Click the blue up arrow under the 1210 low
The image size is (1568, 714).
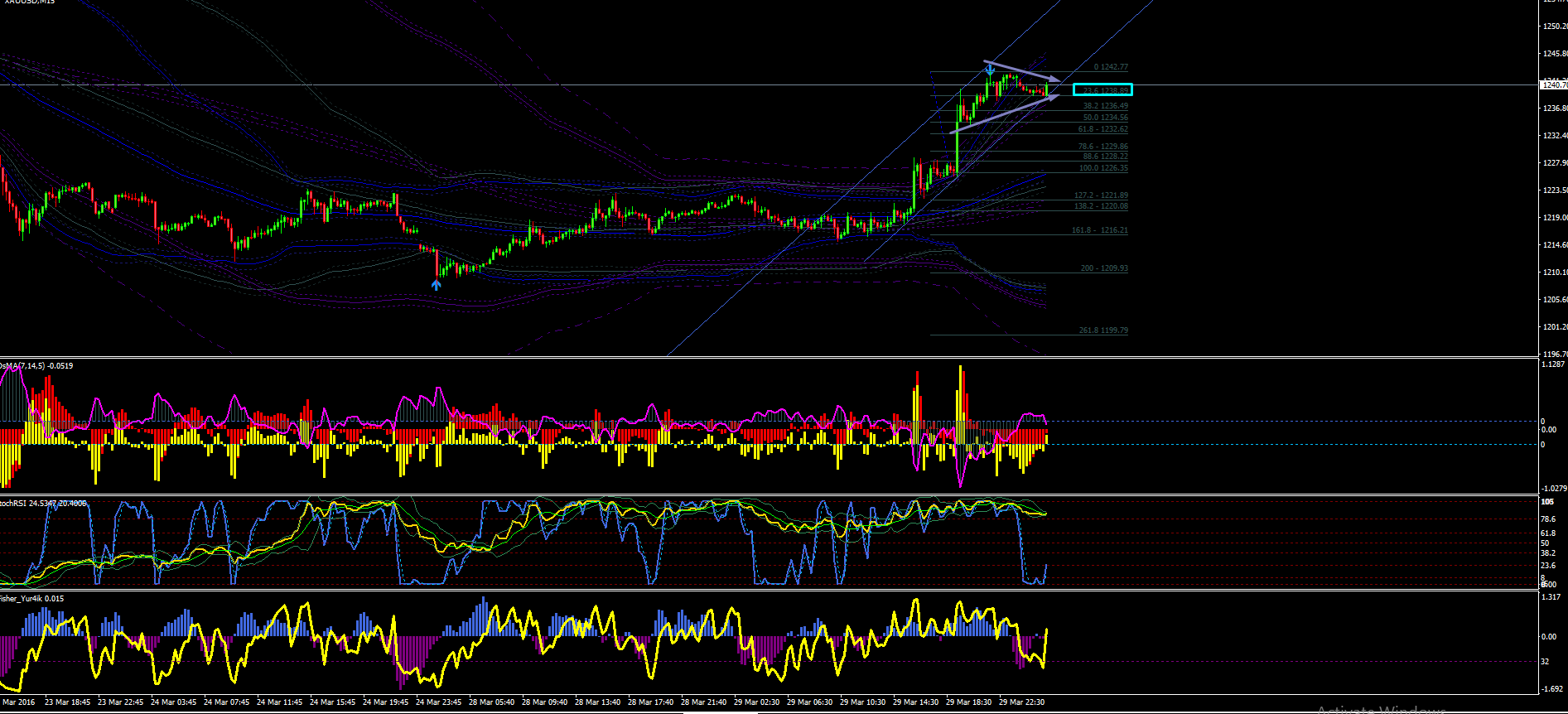[x=437, y=285]
